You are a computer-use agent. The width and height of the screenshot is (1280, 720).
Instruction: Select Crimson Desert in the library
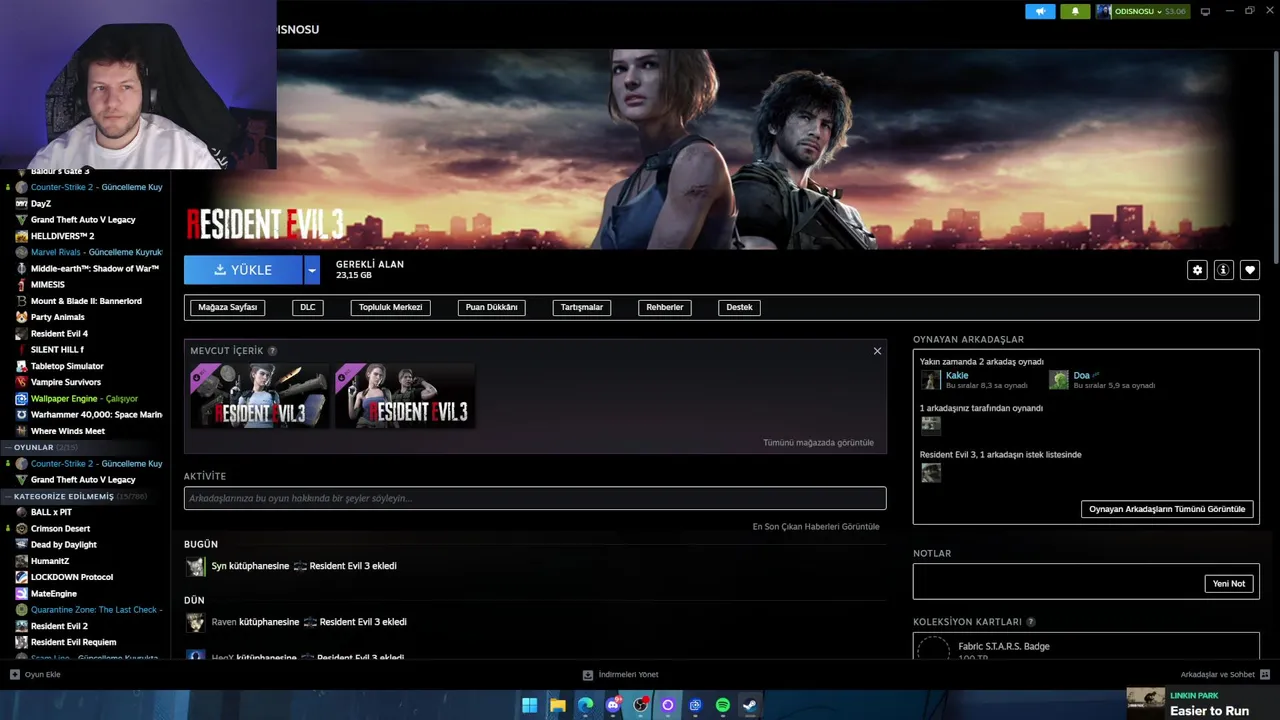point(60,529)
